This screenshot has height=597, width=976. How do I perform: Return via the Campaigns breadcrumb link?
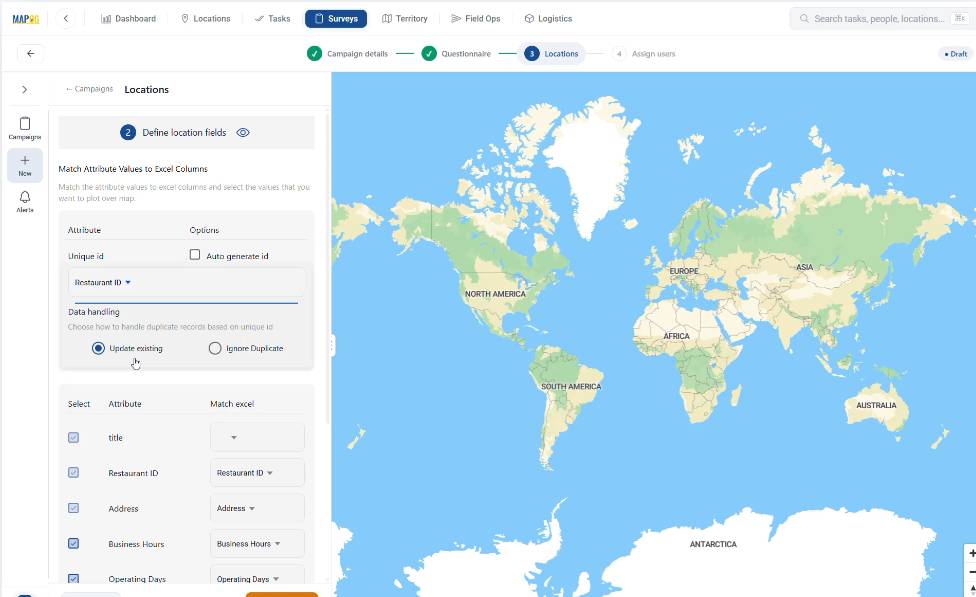90,89
